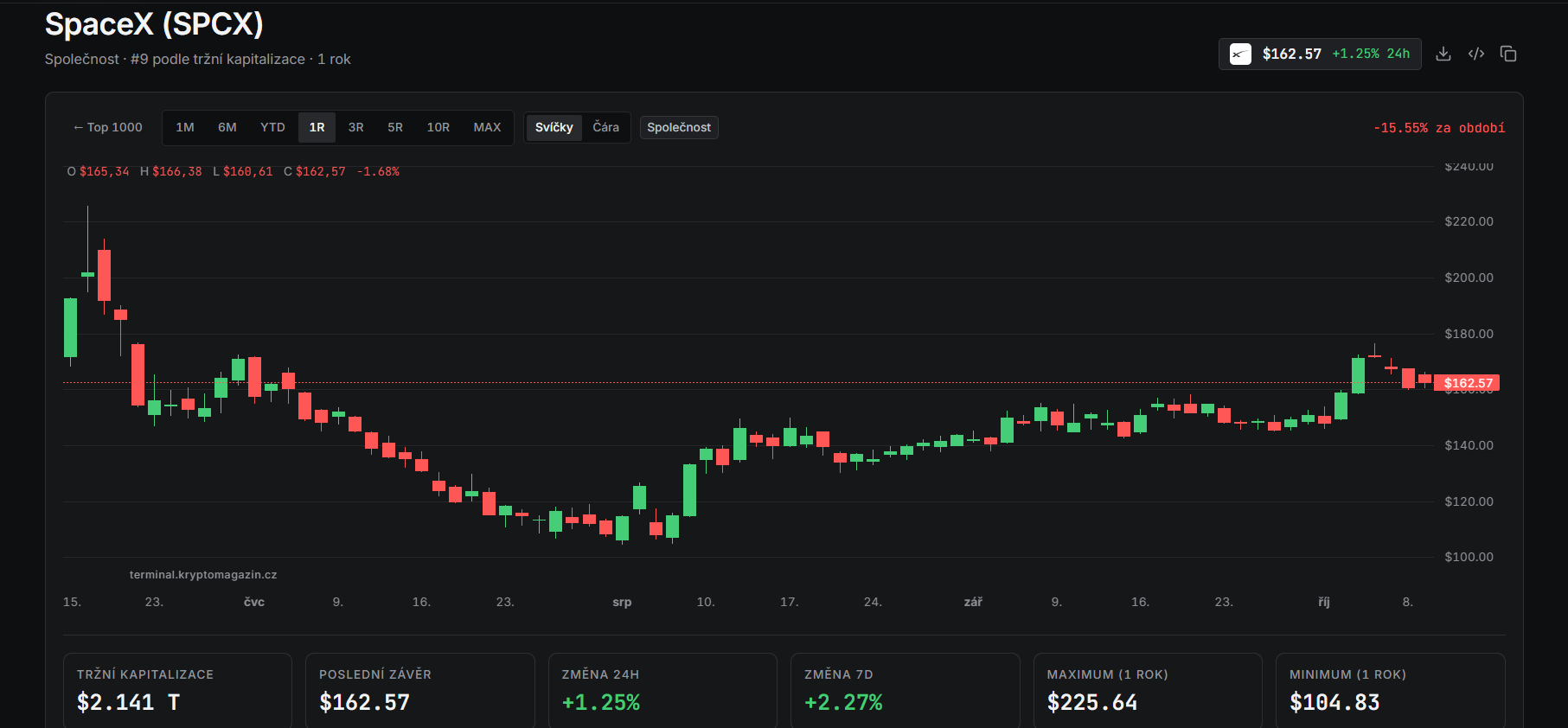Click the Minimum (1 rok) $104.83 value

click(1334, 702)
